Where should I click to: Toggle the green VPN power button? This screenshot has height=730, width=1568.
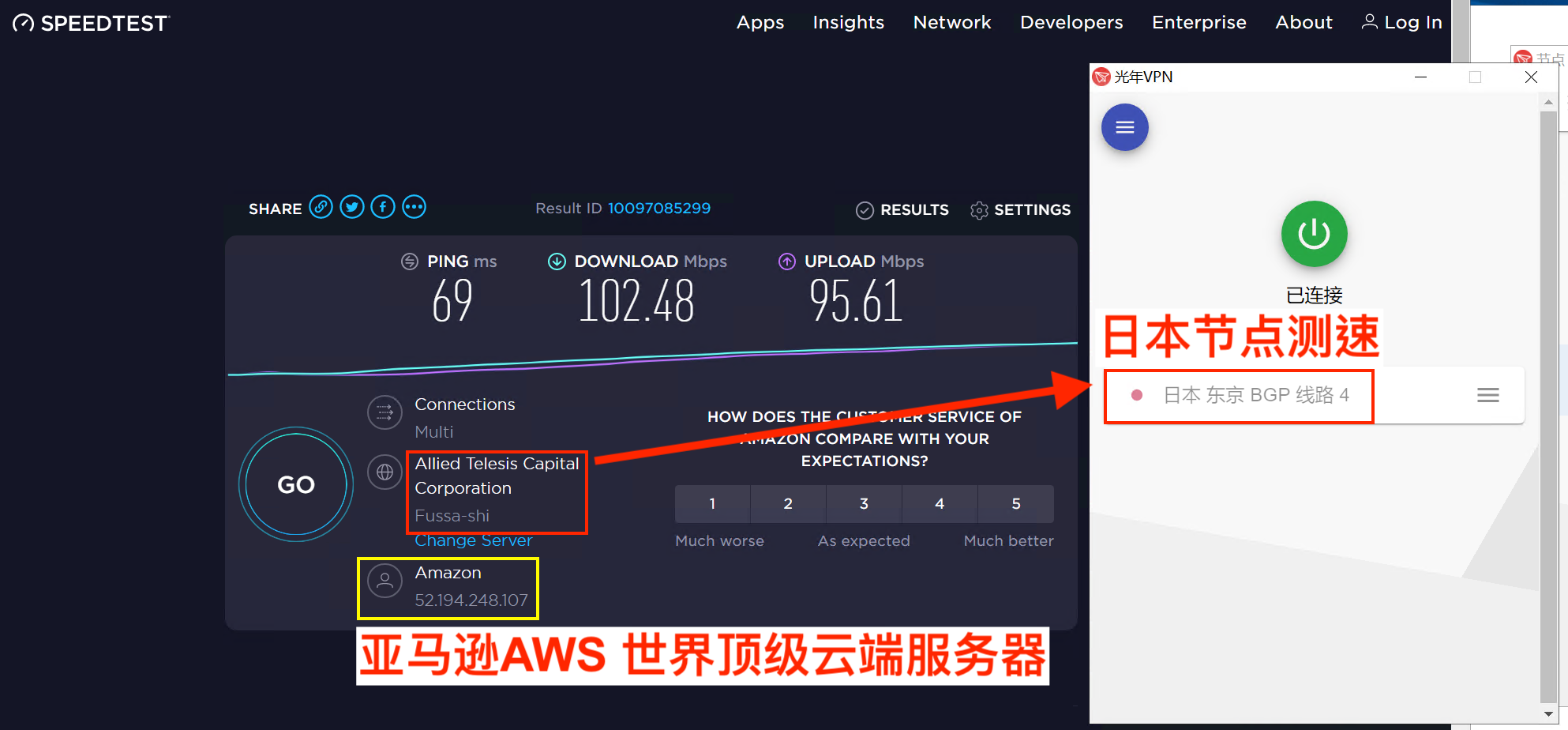tap(1315, 234)
